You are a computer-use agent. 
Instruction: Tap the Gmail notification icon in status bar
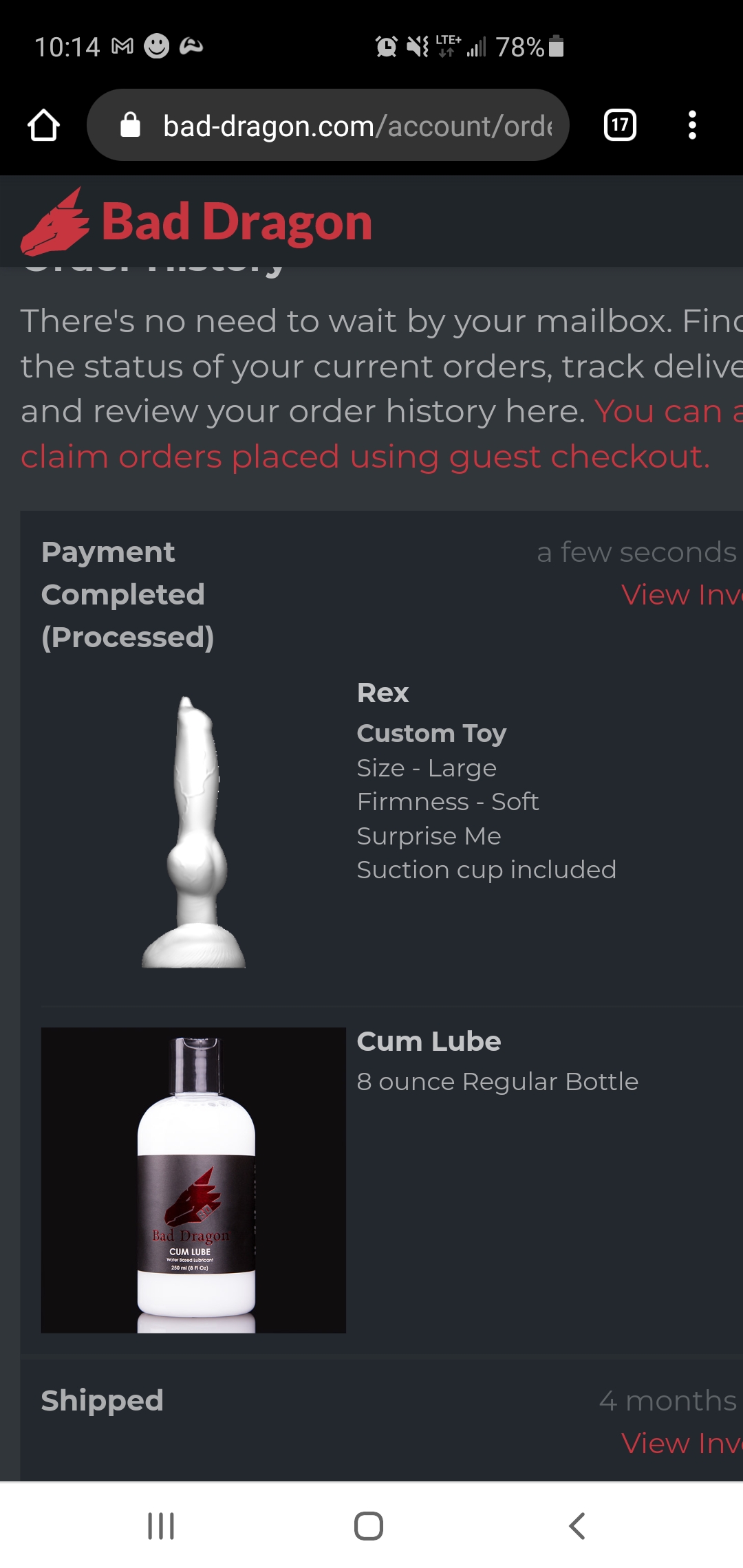click(x=122, y=47)
